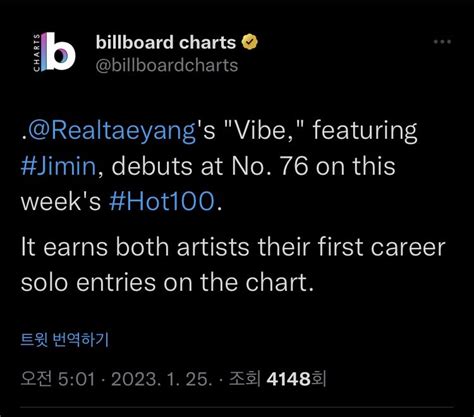Click the divider line below the timestamp
The height and width of the screenshot is (417, 474).
[x=237, y=407]
